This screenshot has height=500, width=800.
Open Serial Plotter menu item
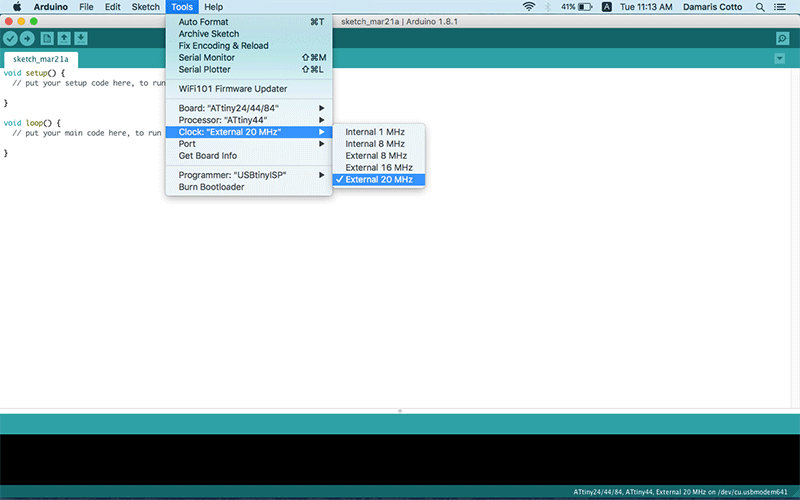point(249,69)
